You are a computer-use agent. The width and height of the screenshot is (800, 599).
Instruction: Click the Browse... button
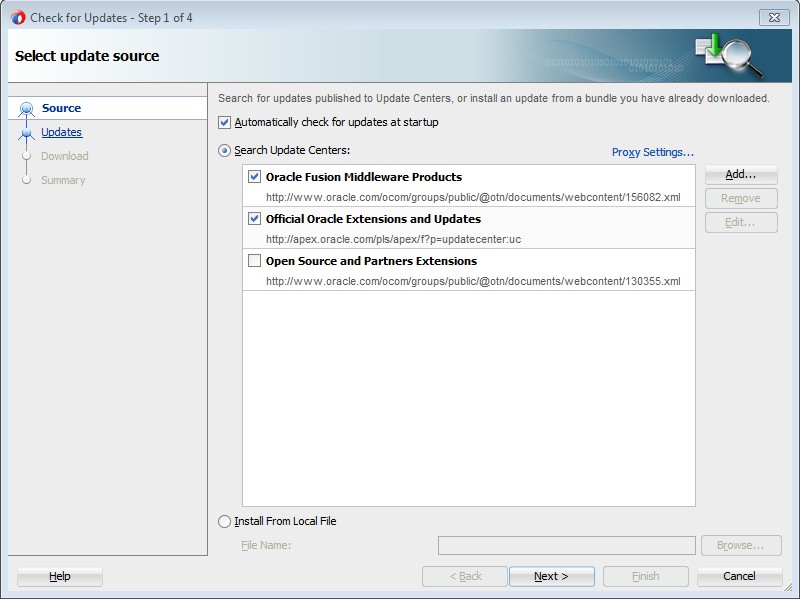click(741, 545)
